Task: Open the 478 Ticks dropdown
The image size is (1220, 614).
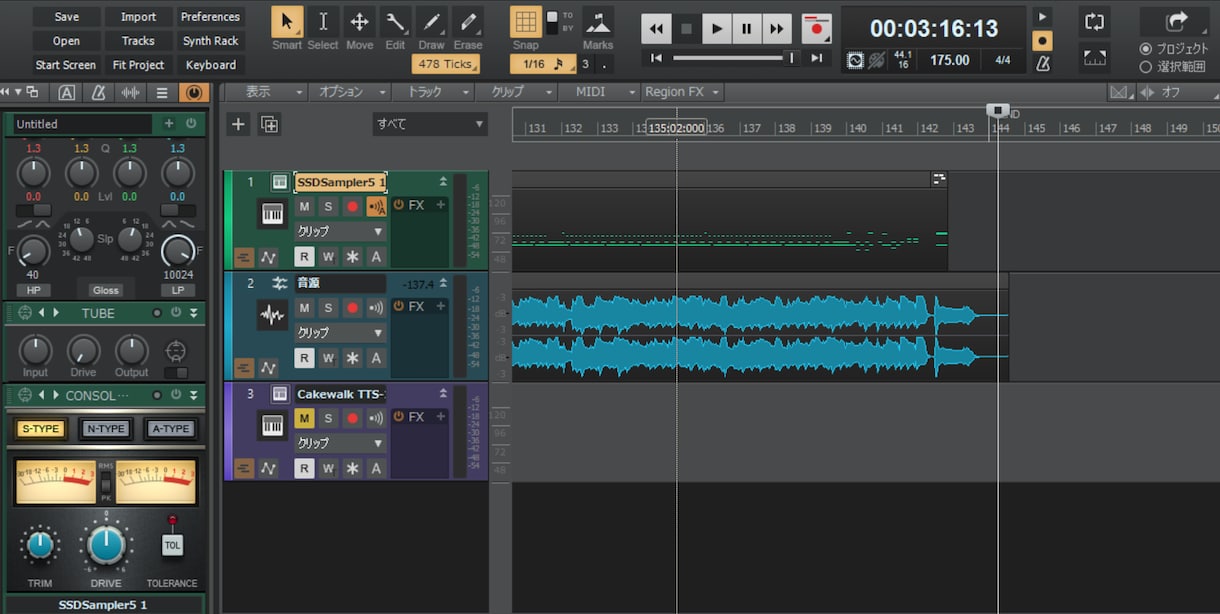Action: point(446,64)
